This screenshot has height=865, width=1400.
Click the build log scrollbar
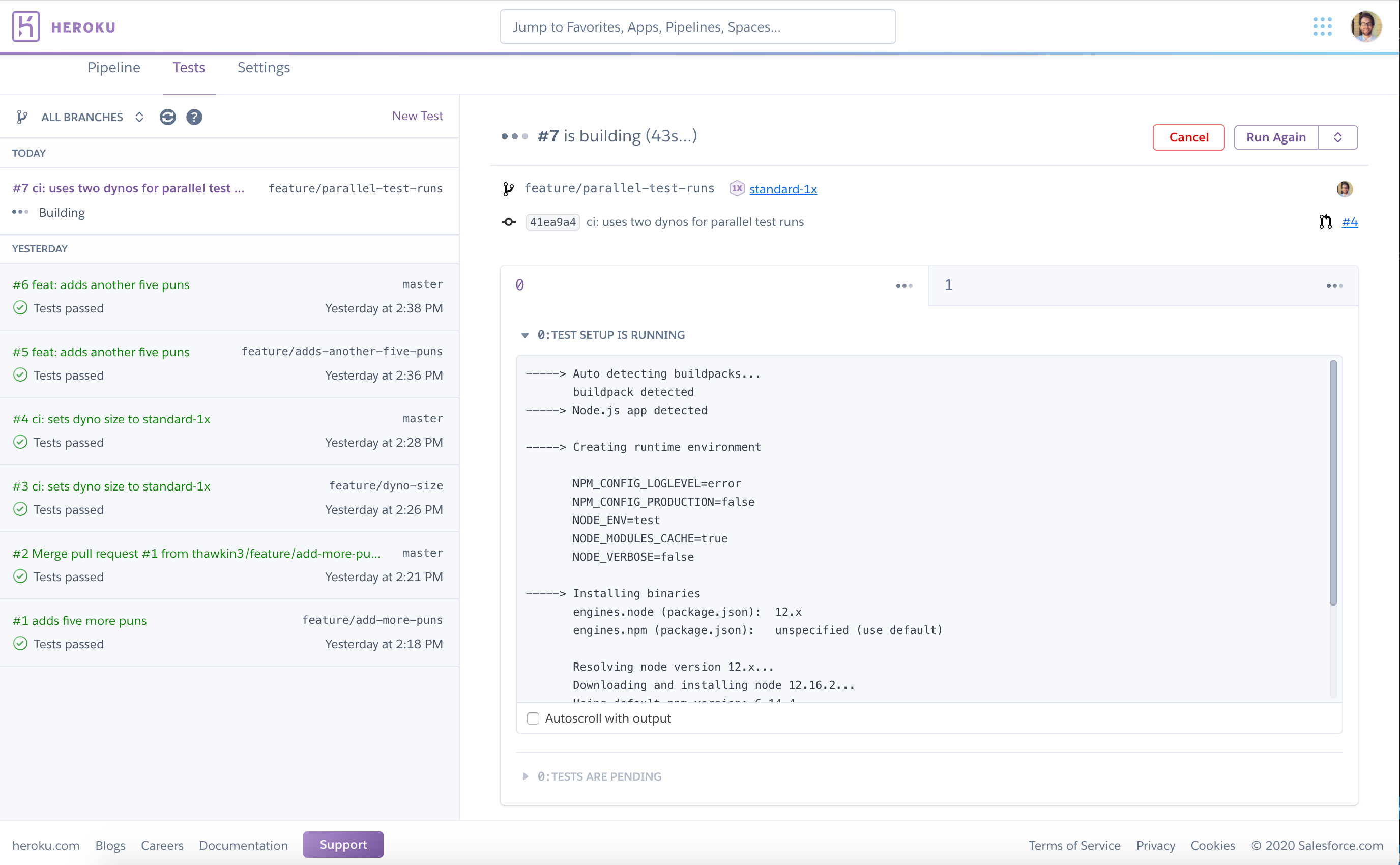click(1333, 482)
